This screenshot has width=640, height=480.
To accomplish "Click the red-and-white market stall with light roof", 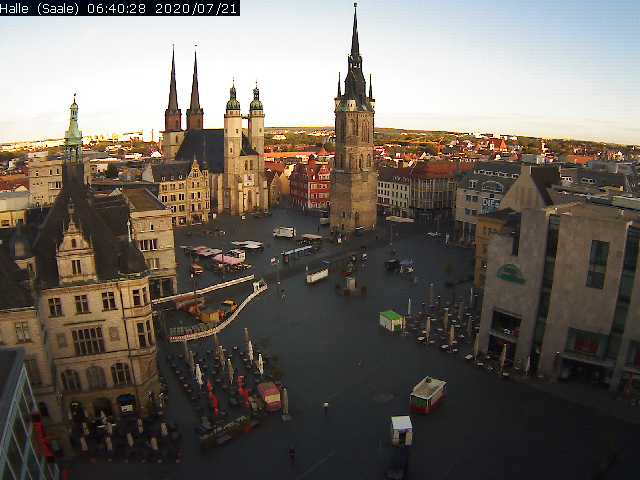I will (x=427, y=394).
